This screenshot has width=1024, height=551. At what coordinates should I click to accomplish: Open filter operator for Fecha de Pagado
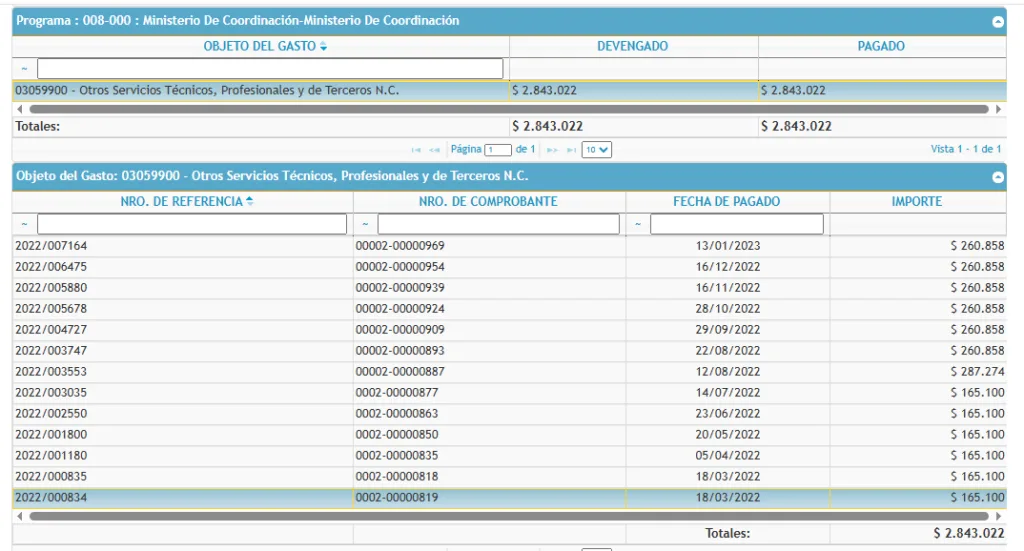point(638,225)
